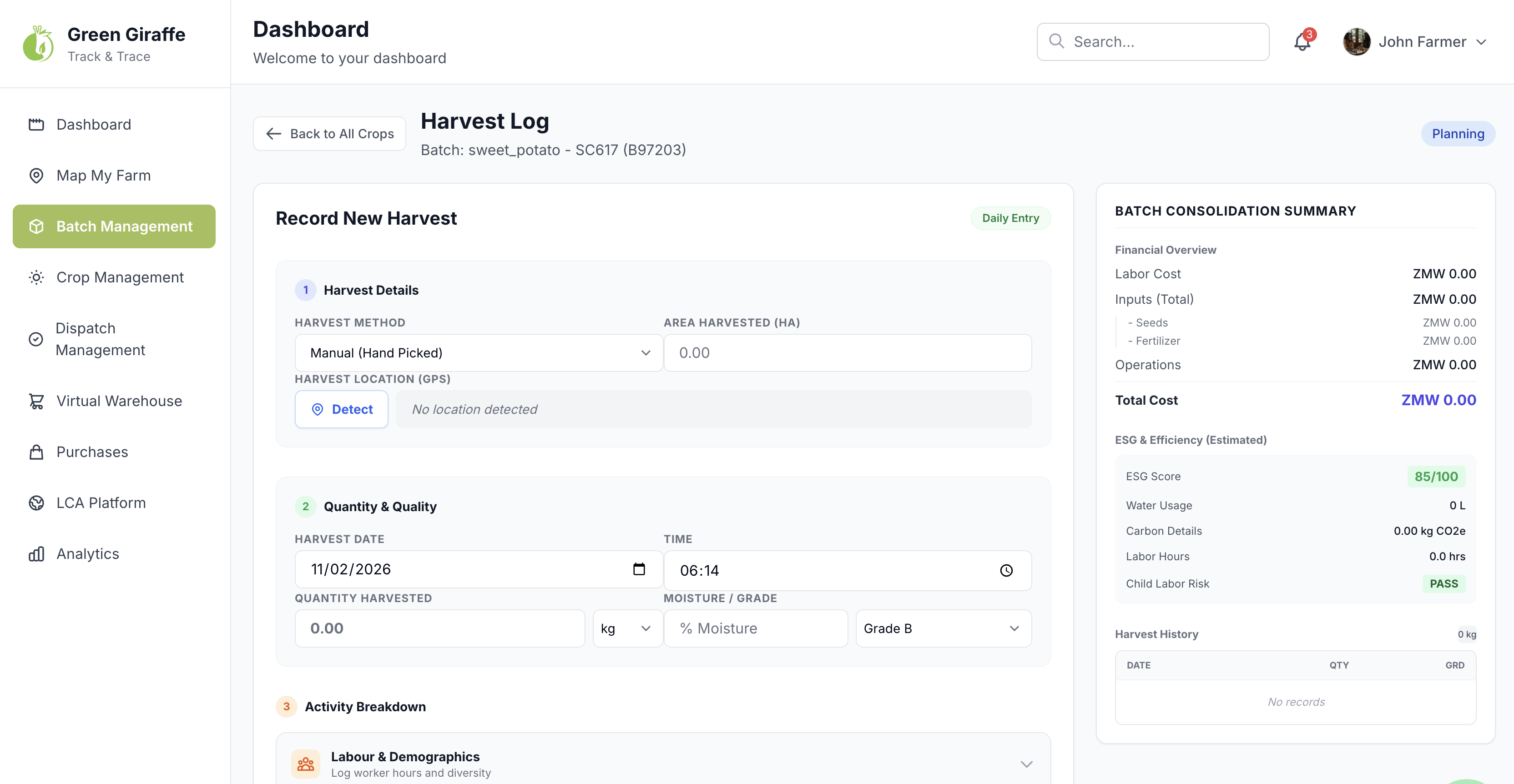Click the GPS pin icon in Detect button

pyautogui.click(x=318, y=410)
